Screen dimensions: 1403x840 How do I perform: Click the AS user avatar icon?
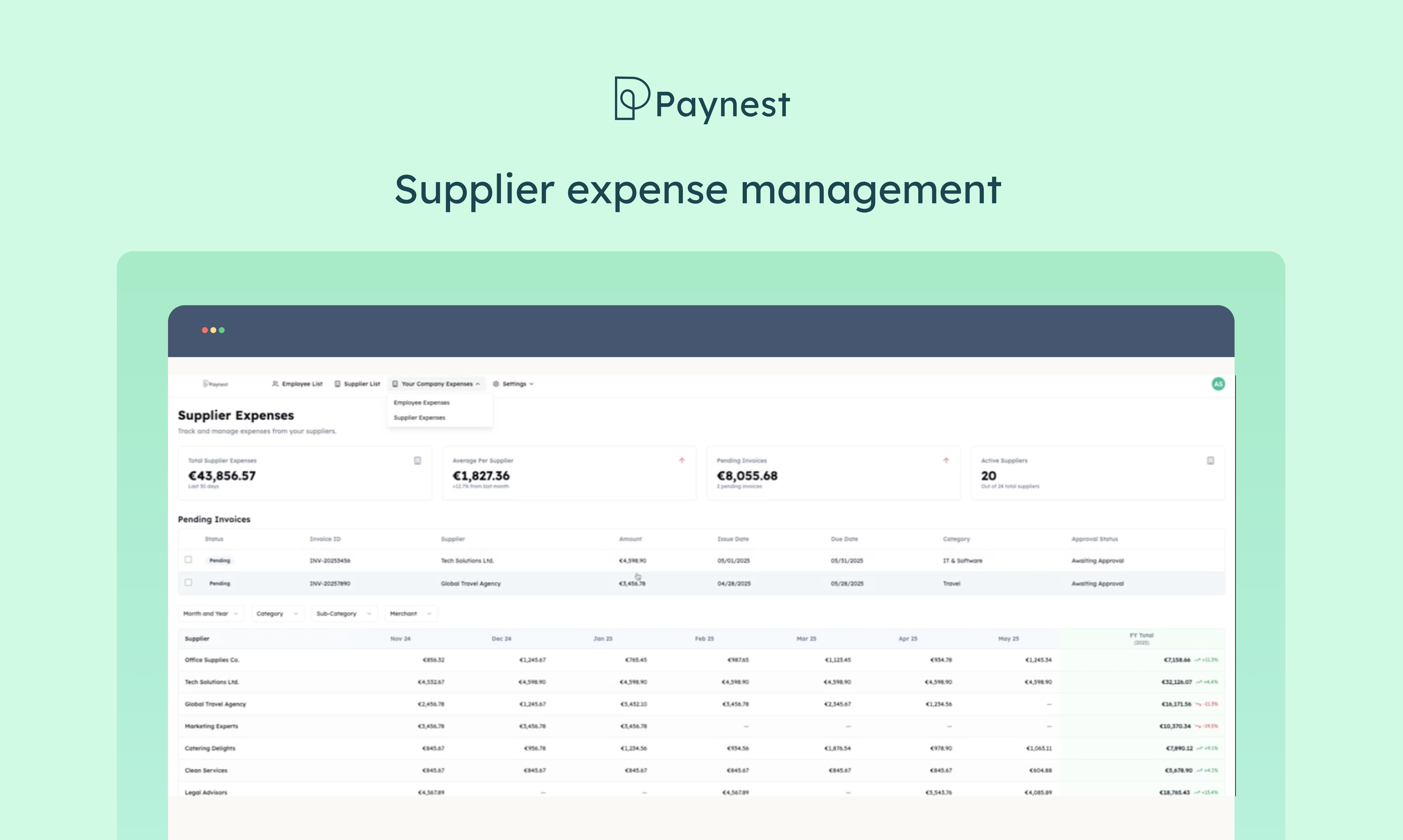tap(1218, 384)
